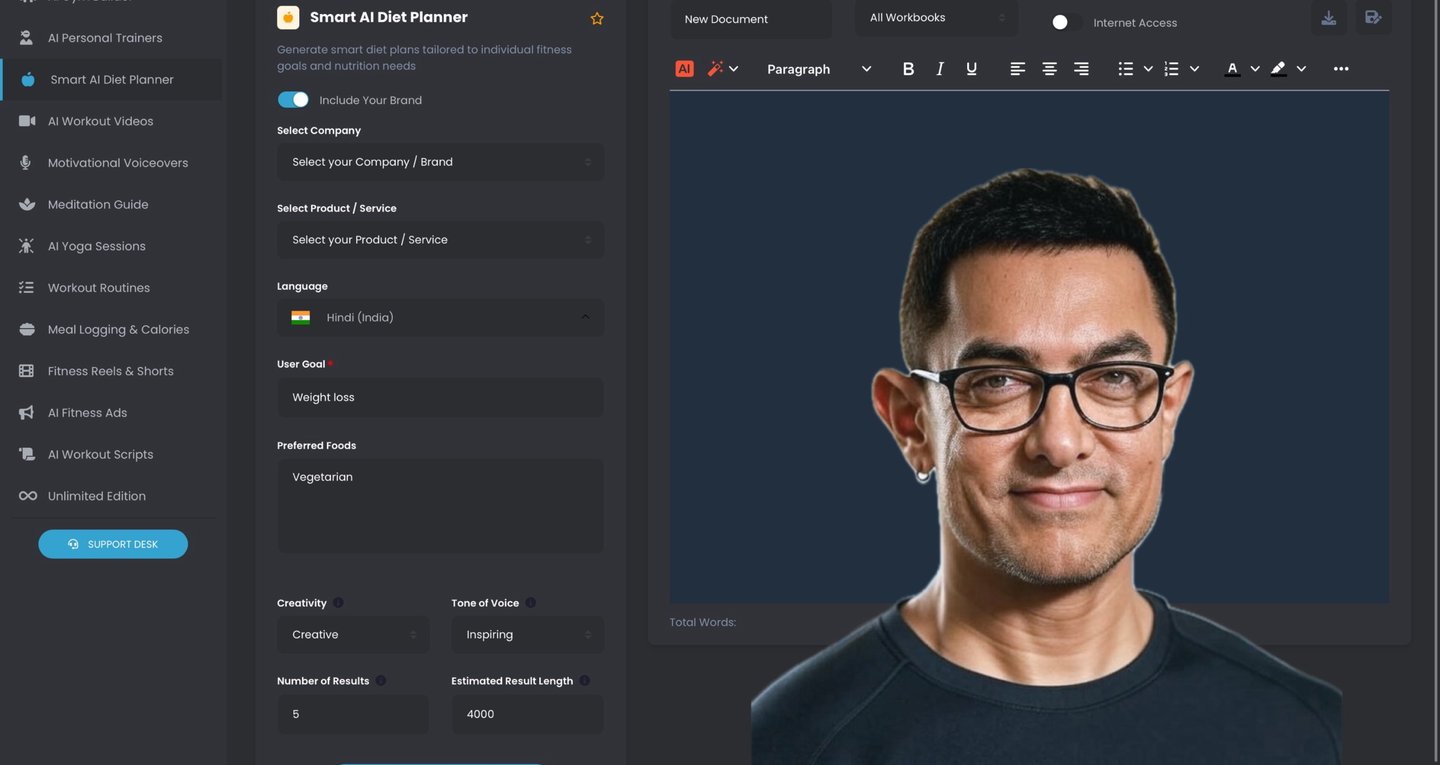Viewport: 1440px width, 765px height.
Task: Expand the text color picker chevron
Action: 1255,69
